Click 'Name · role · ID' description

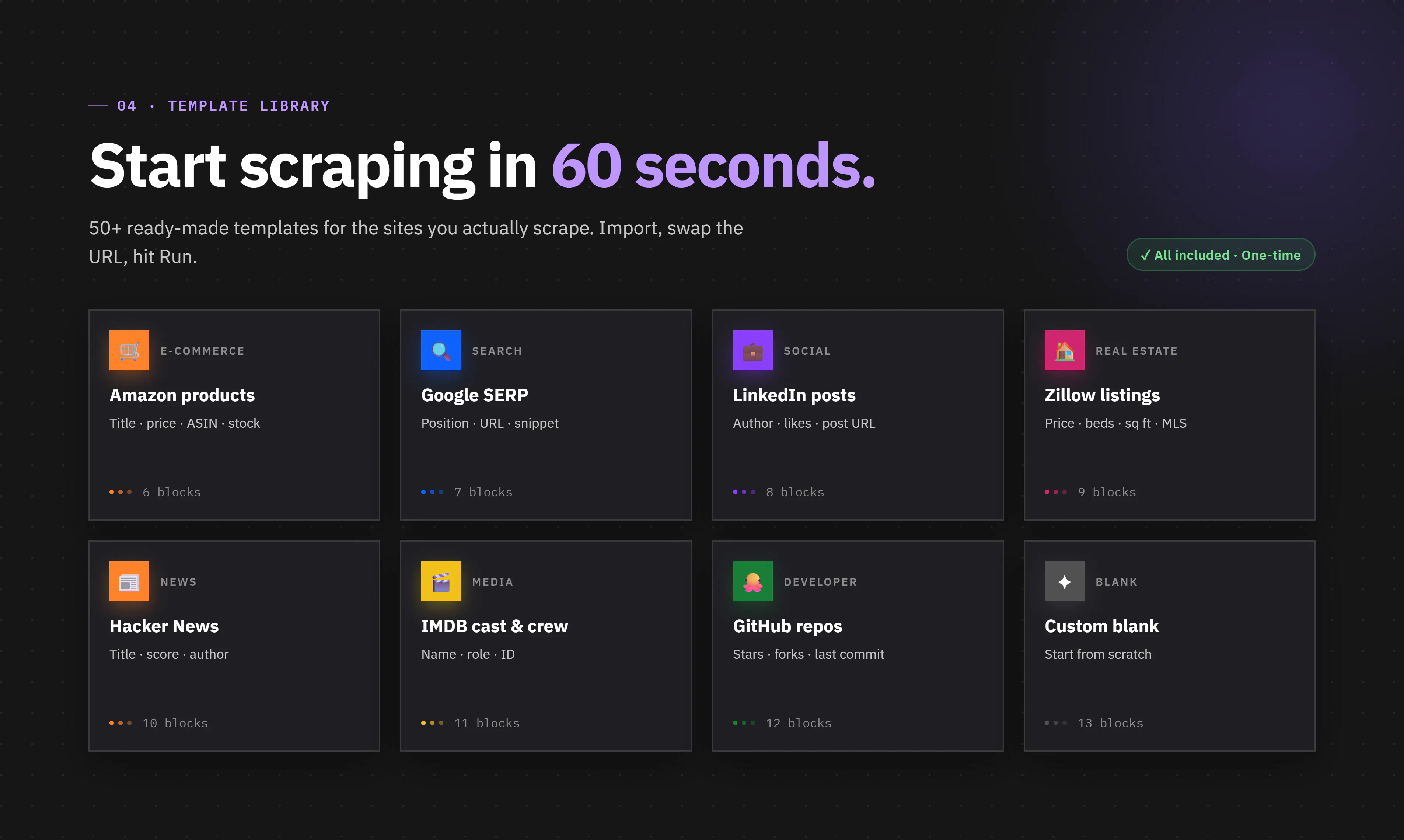click(468, 654)
